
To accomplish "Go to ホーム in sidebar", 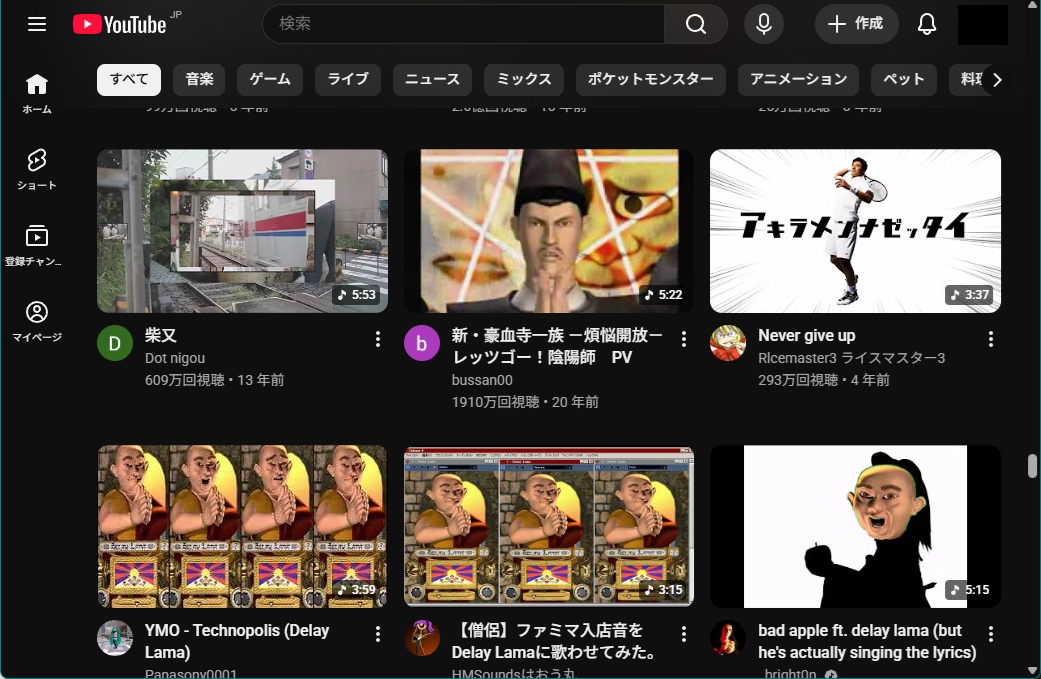I will [x=37, y=94].
